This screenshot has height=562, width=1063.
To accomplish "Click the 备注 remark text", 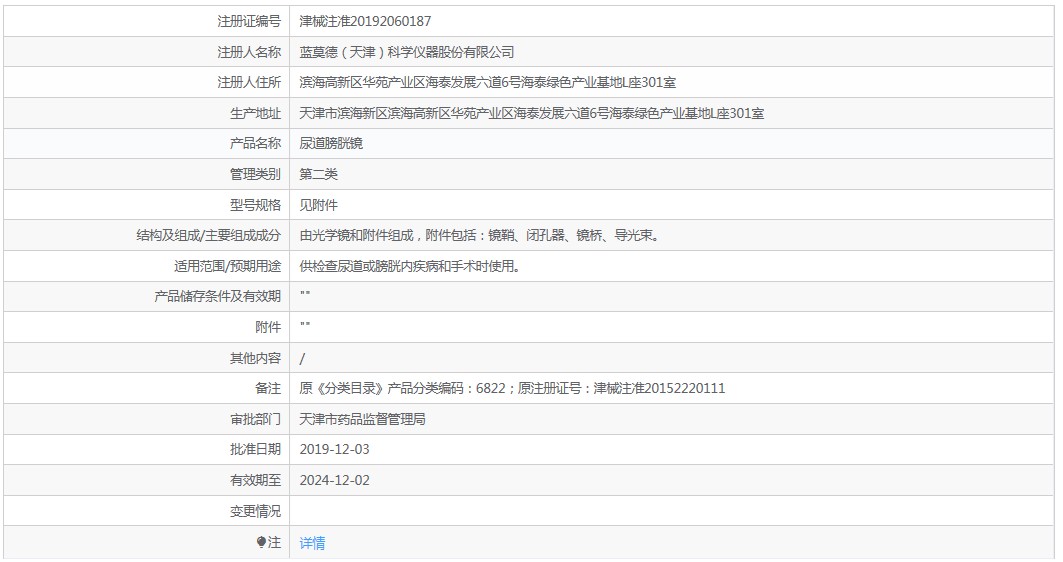I will (x=512, y=388).
